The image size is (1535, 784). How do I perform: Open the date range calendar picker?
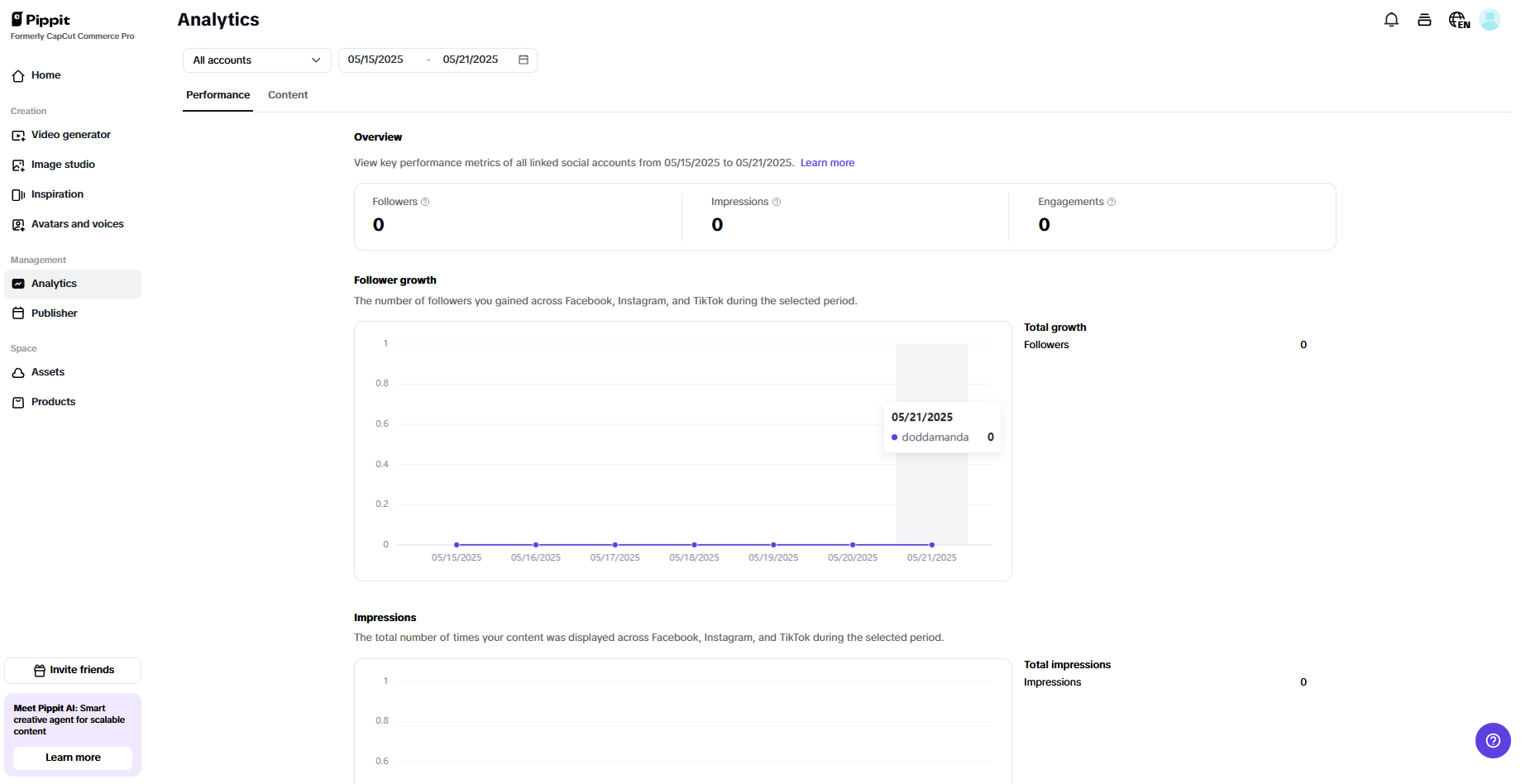(523, 60)
